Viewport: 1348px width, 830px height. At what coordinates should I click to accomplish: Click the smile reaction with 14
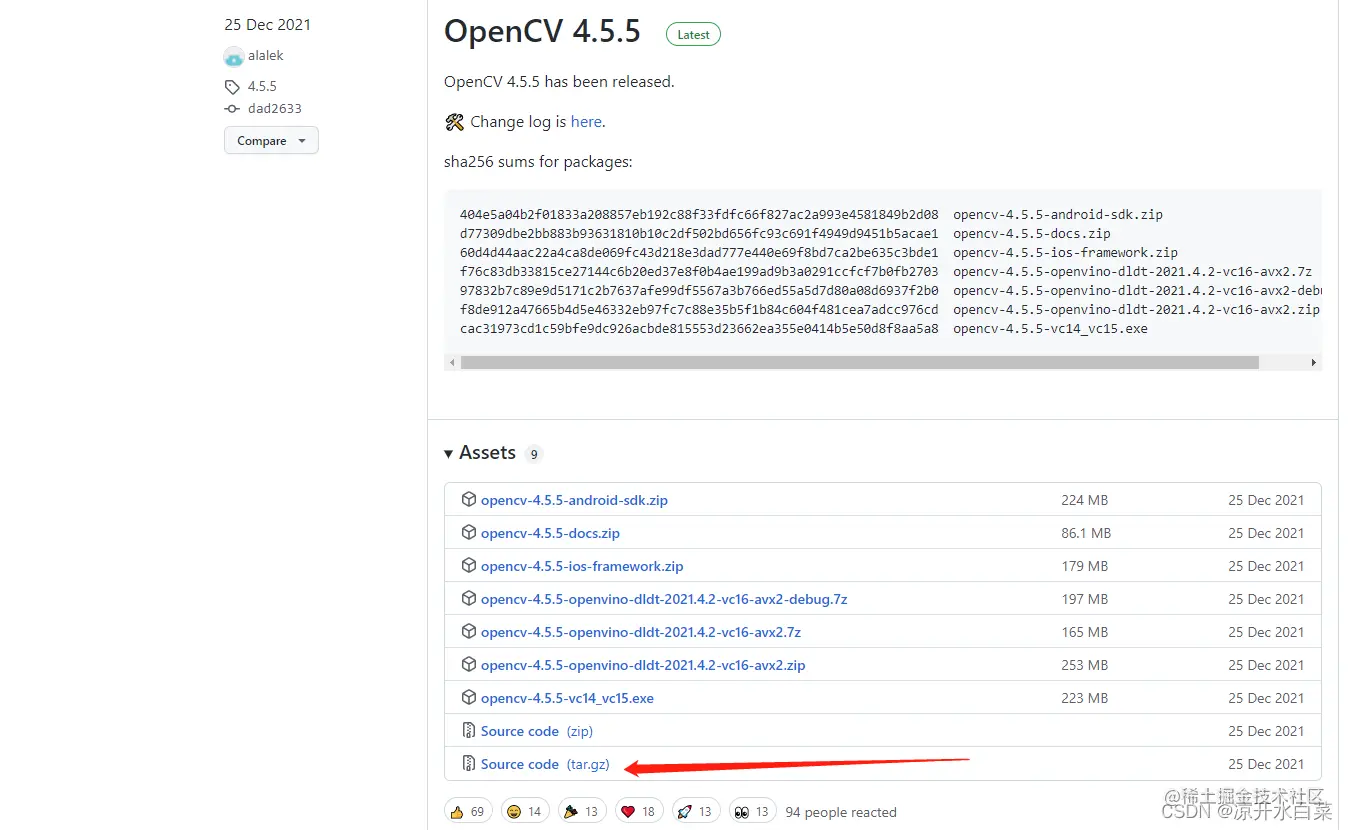(x=524, y=811)
